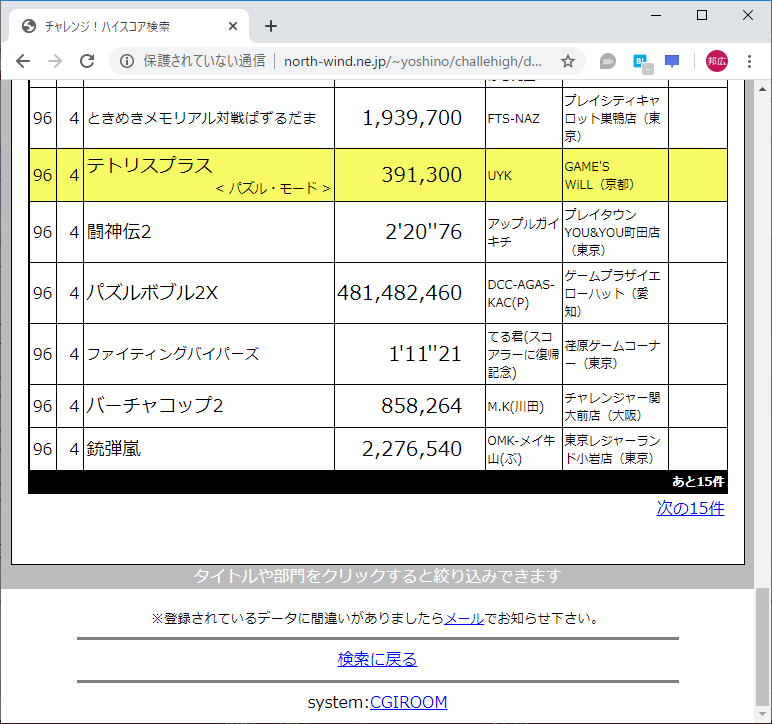Select the score 858,264

[421, 406]
